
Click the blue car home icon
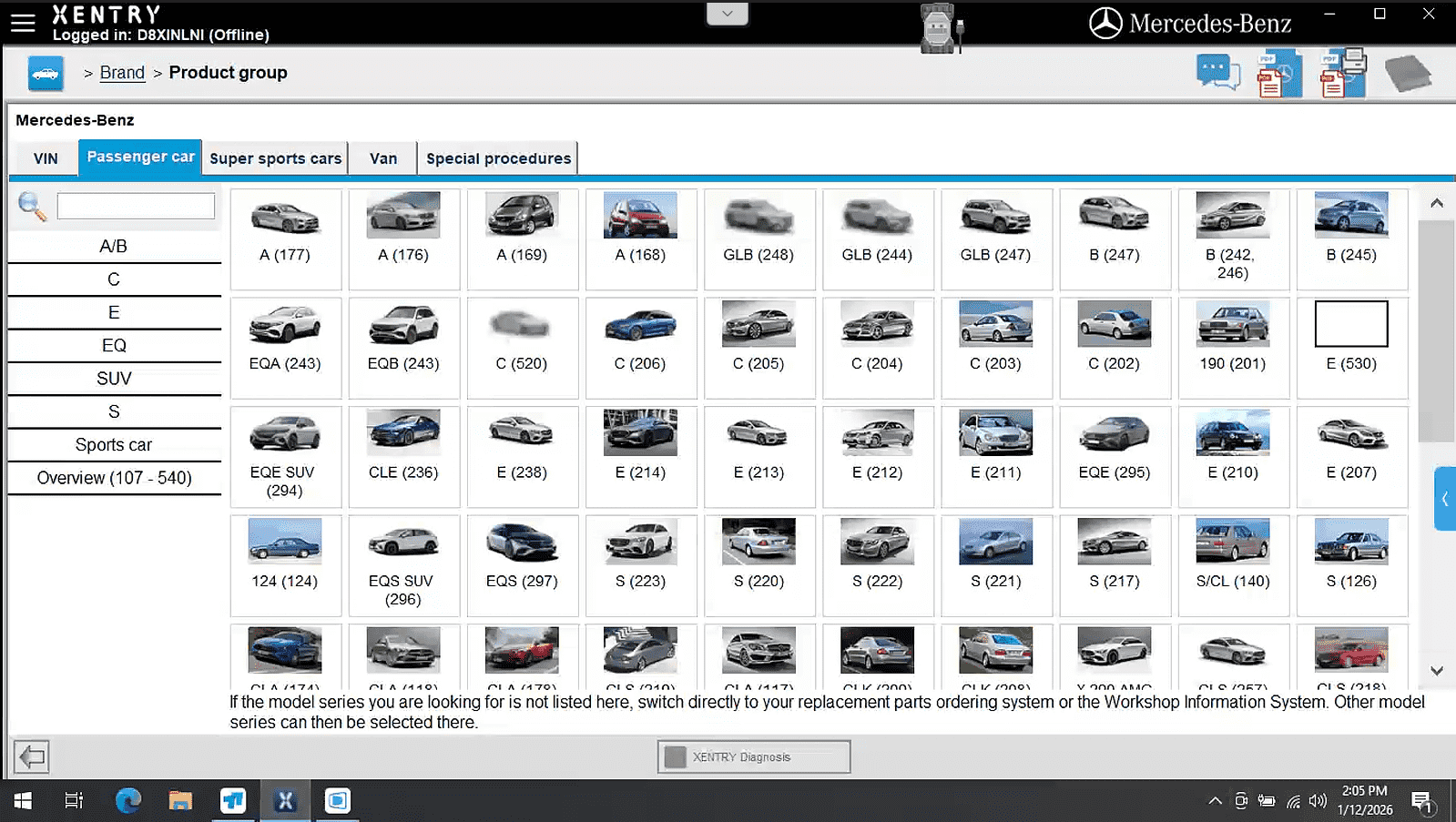pyautogui.click(x=46, y=74)
